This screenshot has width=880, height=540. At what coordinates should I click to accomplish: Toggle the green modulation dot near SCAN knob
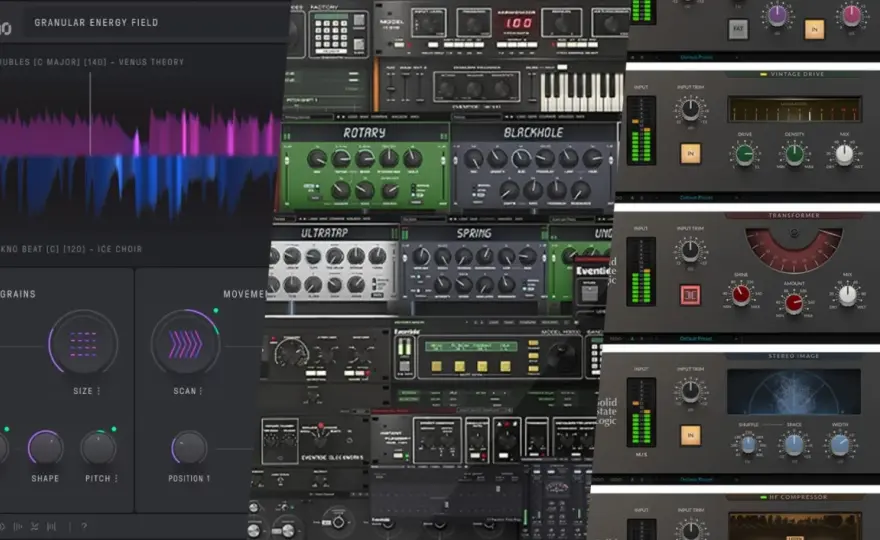(216, 310)
